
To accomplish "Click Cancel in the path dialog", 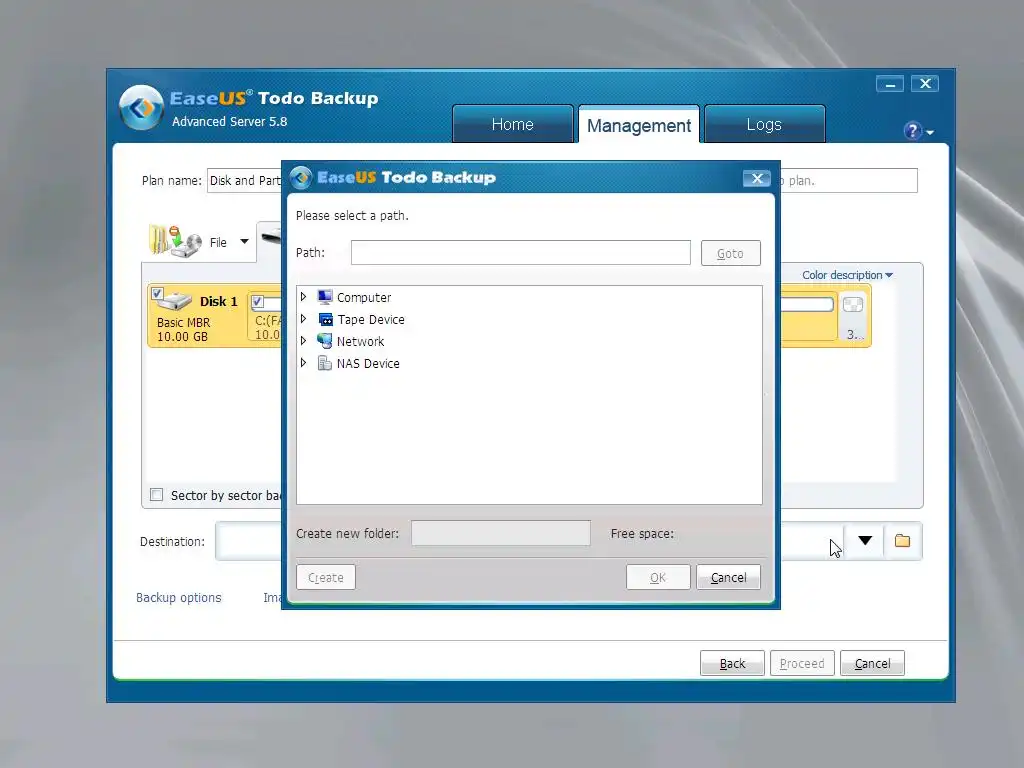I will [x=728, y=577].
